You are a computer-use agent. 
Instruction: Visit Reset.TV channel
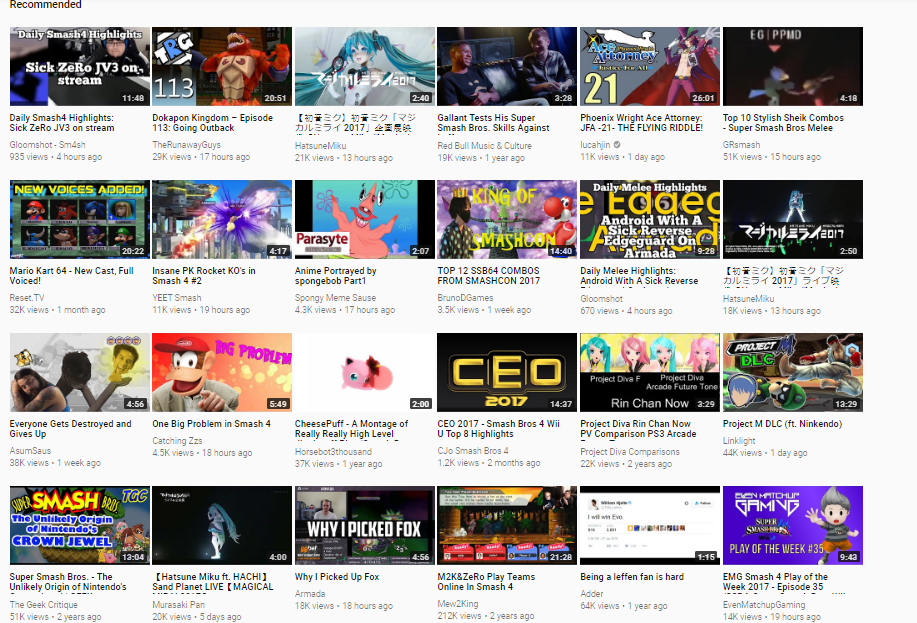27,298
